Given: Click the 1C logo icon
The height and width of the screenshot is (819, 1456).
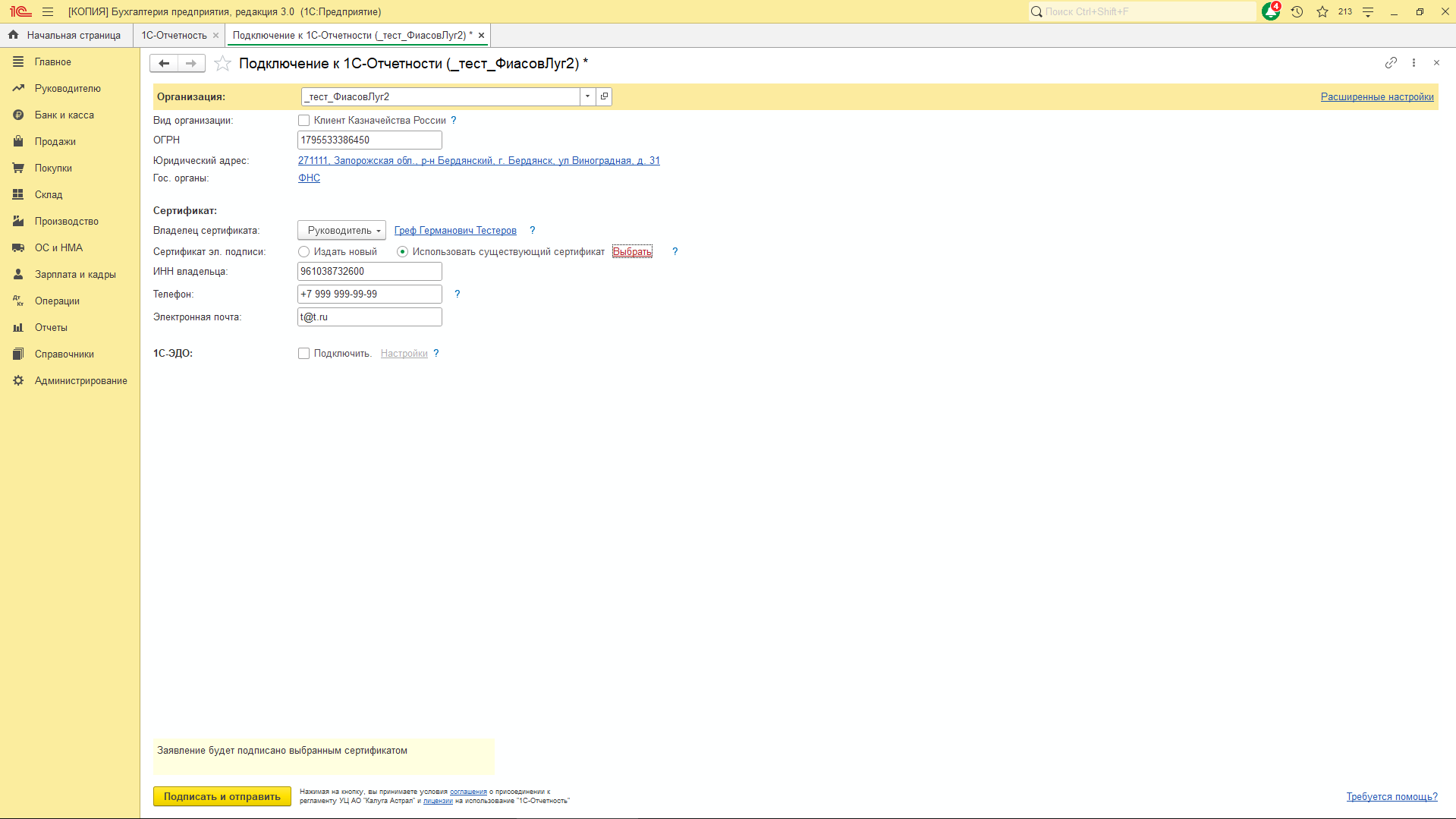Looking at the screenshot, I should [x=20, y=11].
